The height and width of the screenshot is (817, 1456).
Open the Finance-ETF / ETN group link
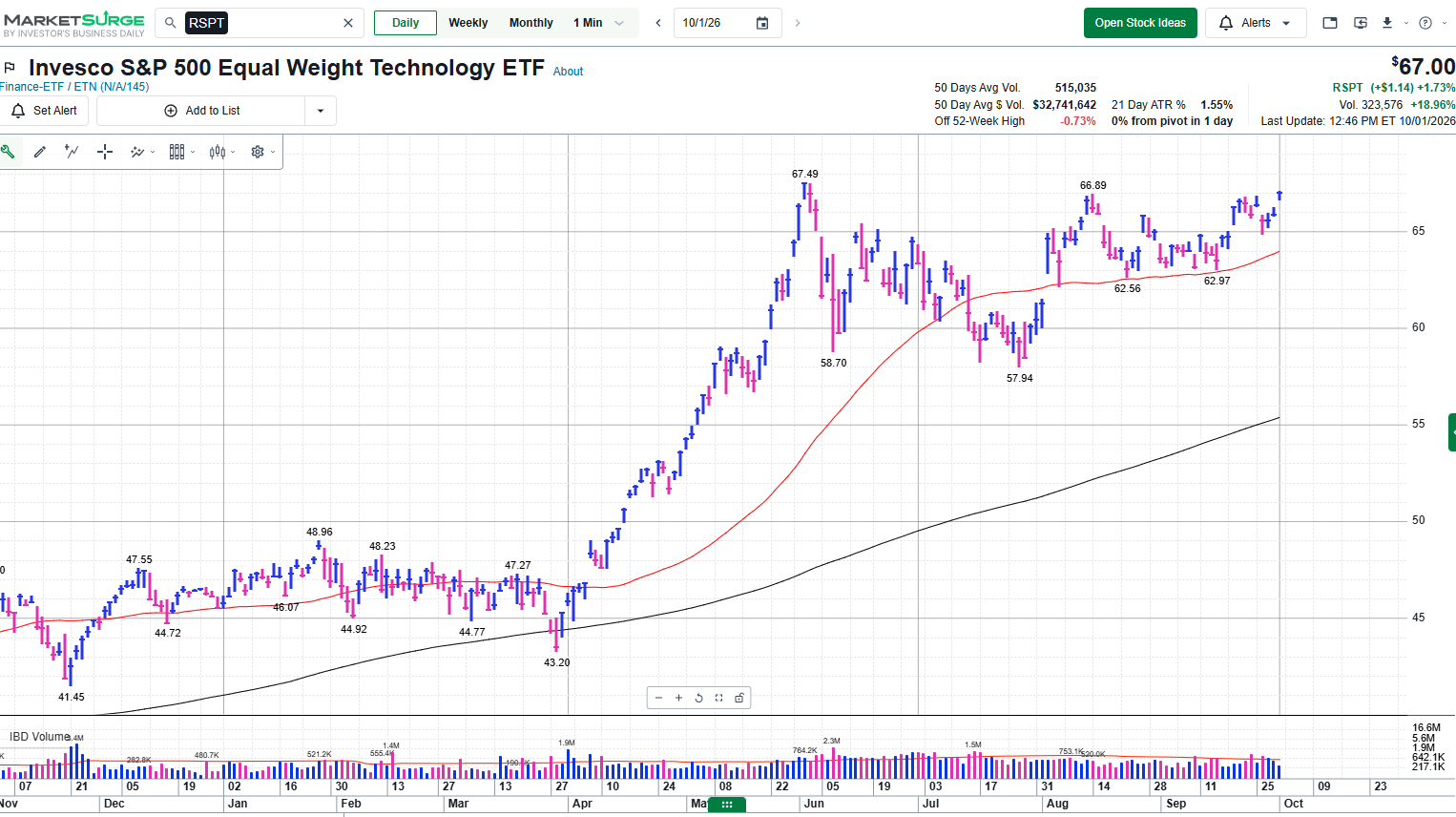pos(75,87)
